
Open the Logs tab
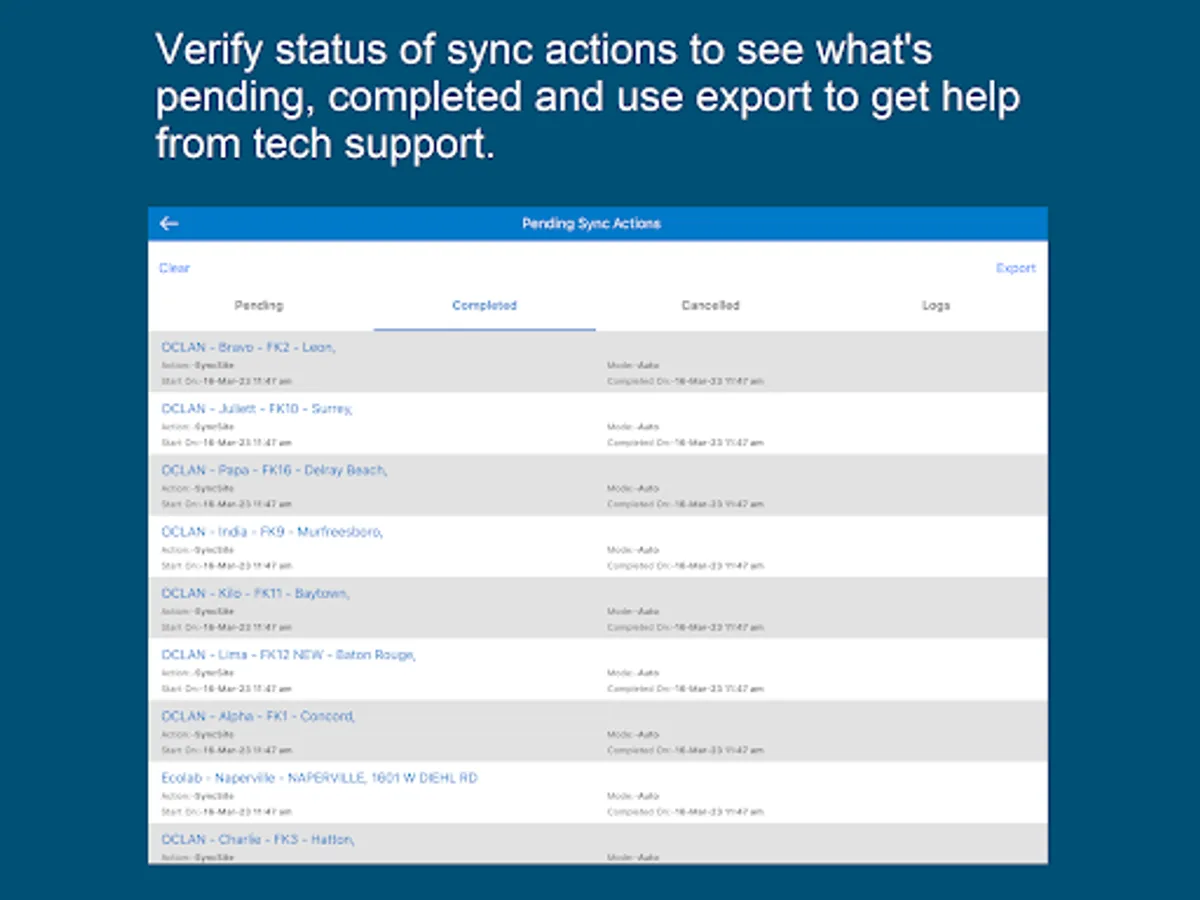tap(936, 305)
